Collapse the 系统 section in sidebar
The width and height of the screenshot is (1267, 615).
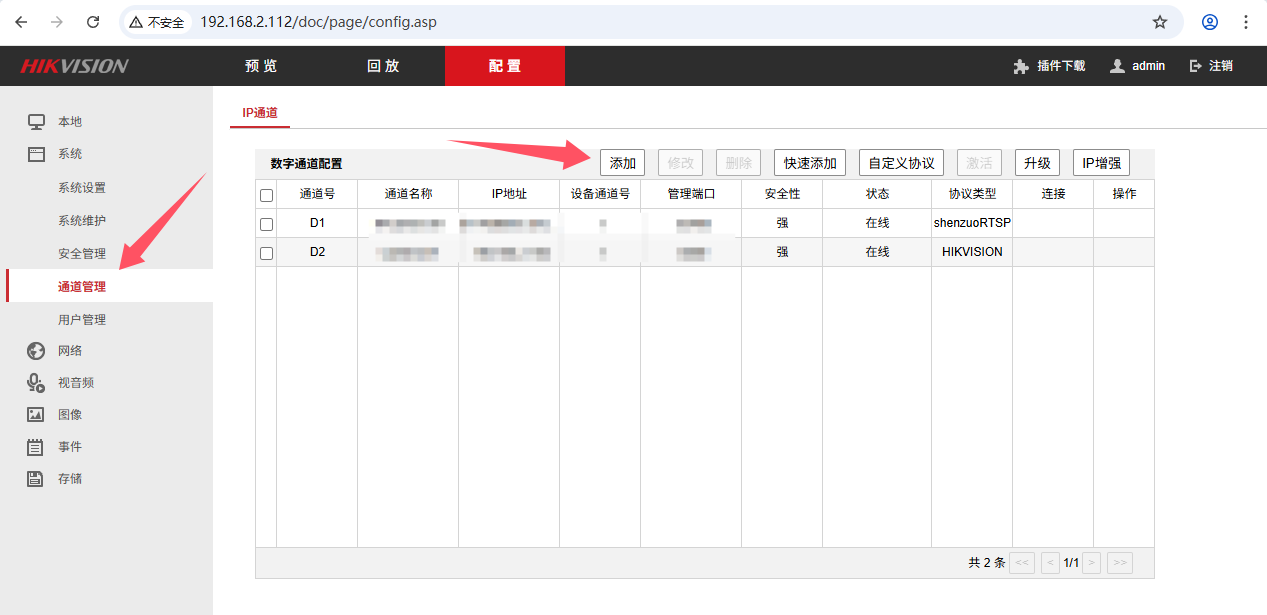point(70,154)
